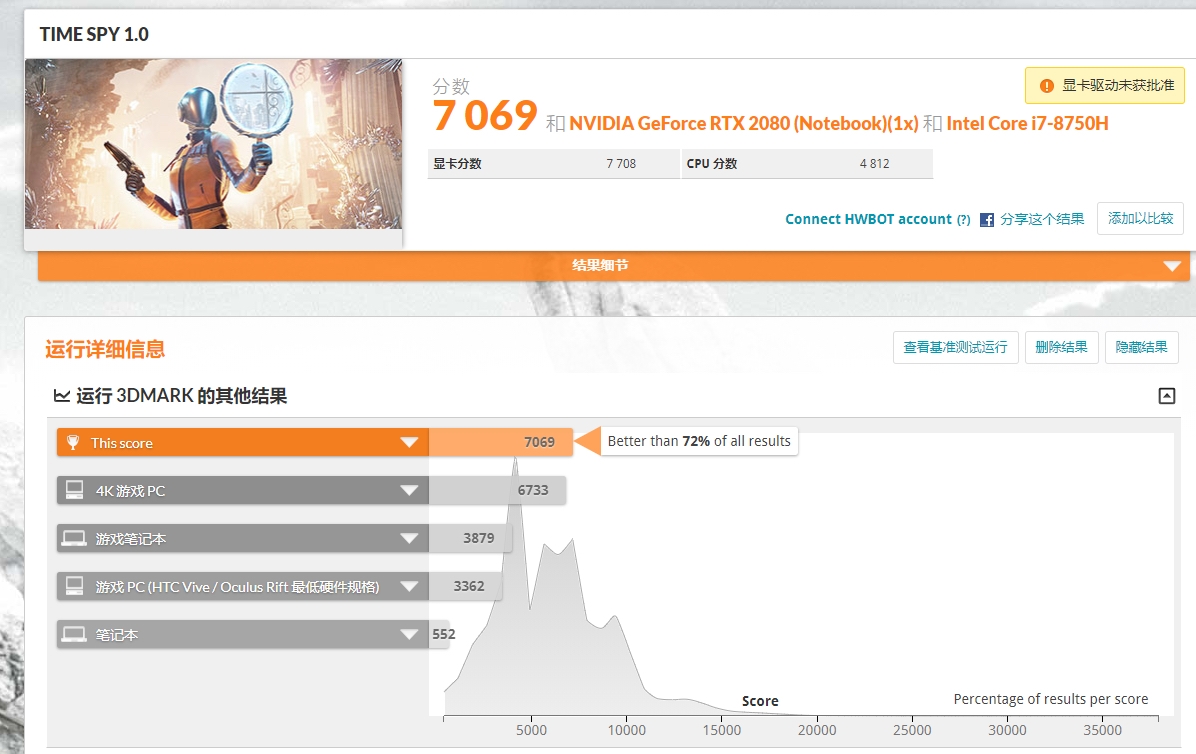The height and width of the screenshot is (754, 1196).
Task: Expand the 结果细节 orange bar arrow
Action: point(1172,266)
